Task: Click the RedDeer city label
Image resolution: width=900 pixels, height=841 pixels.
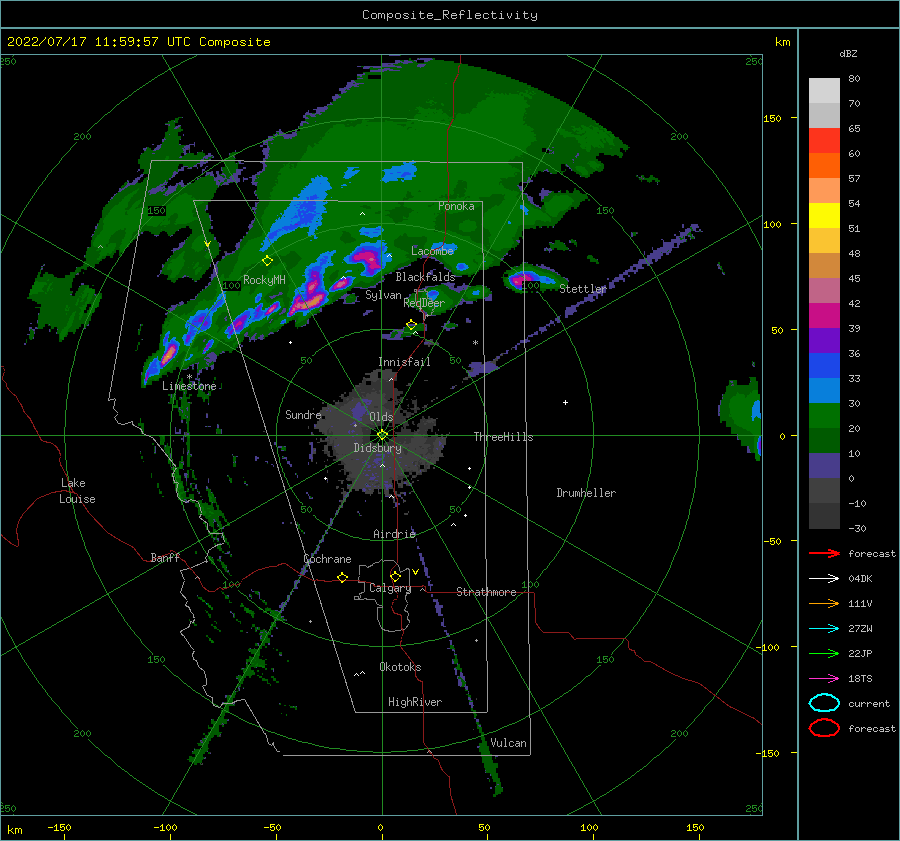Action: point(424,303)
